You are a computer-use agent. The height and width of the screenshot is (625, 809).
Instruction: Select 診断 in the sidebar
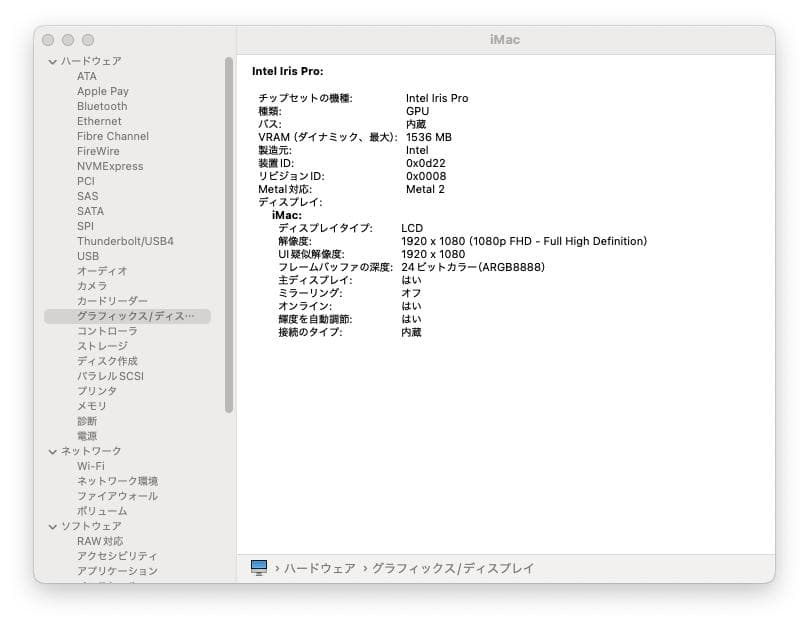click(87, 421)
